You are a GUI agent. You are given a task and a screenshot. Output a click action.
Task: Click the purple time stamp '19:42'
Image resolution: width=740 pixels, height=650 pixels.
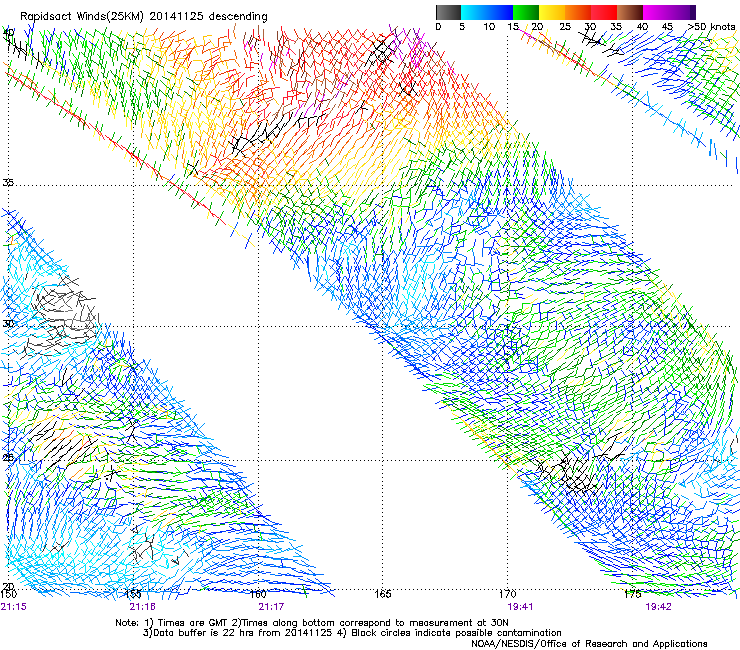(x=658, y=607)
